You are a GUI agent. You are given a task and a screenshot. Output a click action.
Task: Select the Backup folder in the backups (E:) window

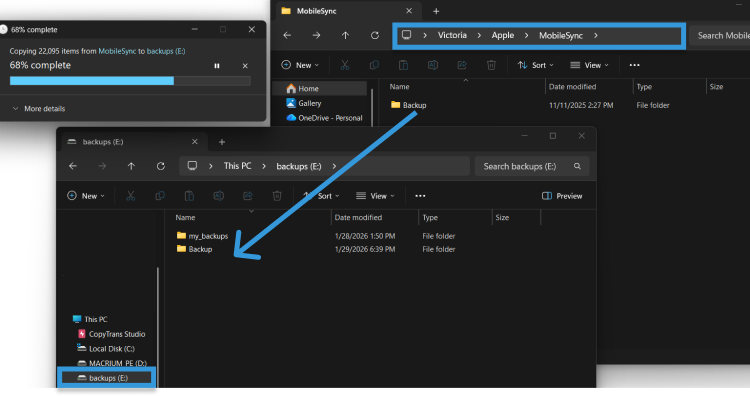pos(195,249)
